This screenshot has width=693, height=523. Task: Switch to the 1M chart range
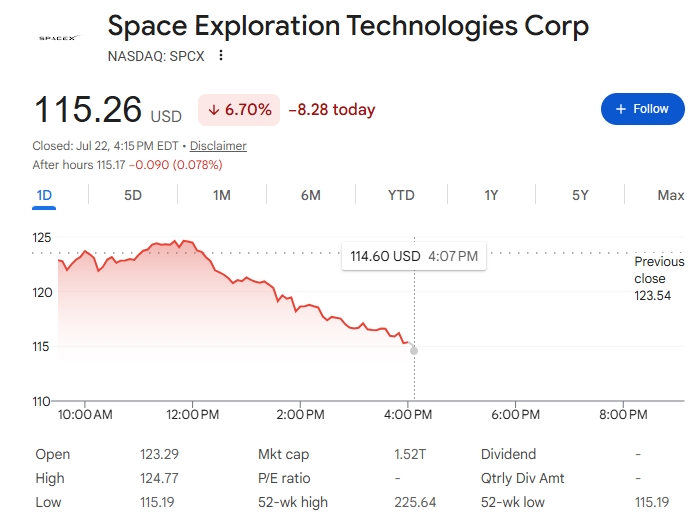(222, 195)
